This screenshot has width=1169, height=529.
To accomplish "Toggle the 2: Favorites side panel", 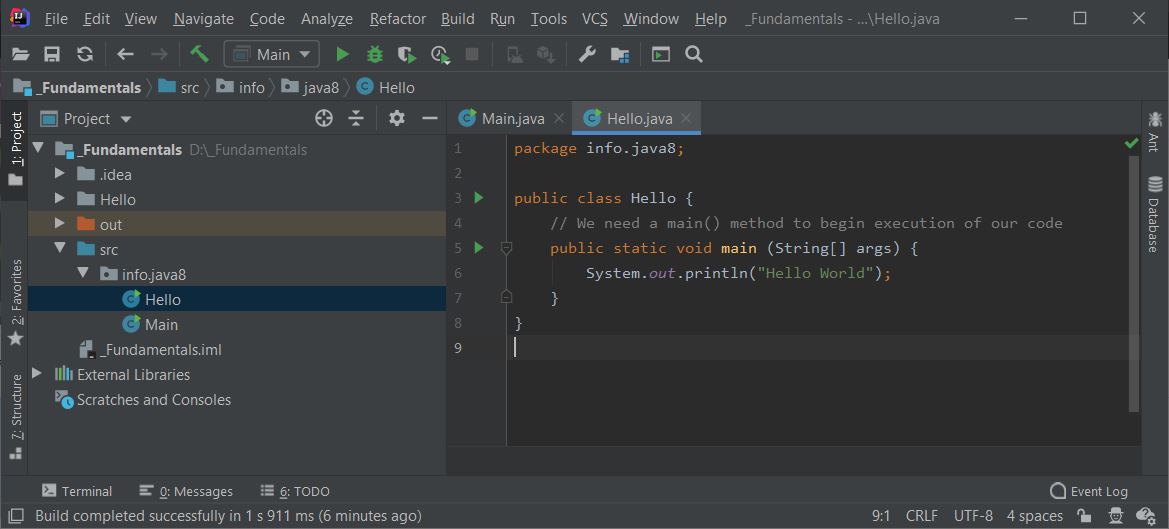I will tap(15, 302).
